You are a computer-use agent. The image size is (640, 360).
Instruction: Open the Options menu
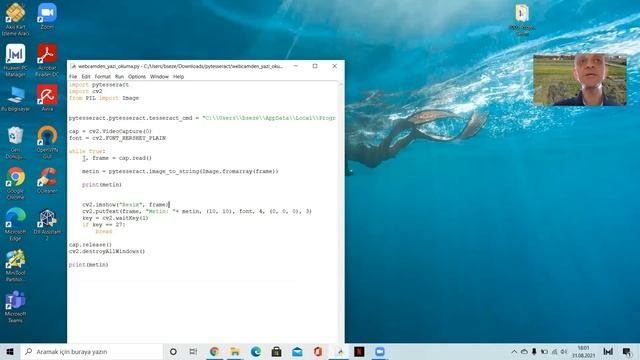click(x=137, y=76)
